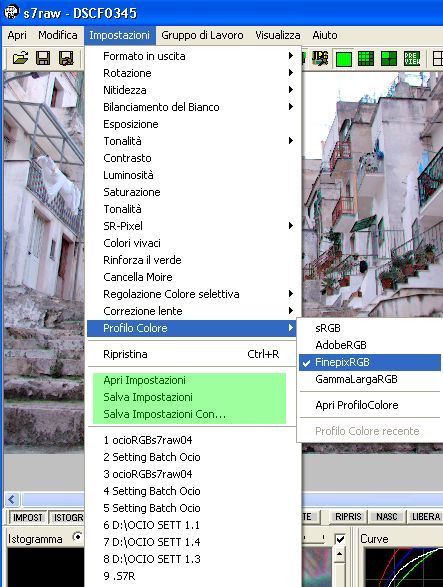This screenshot has height=587, width=443.
Task: Toggle the Istogramma radio button
Action: pos(78,537)
